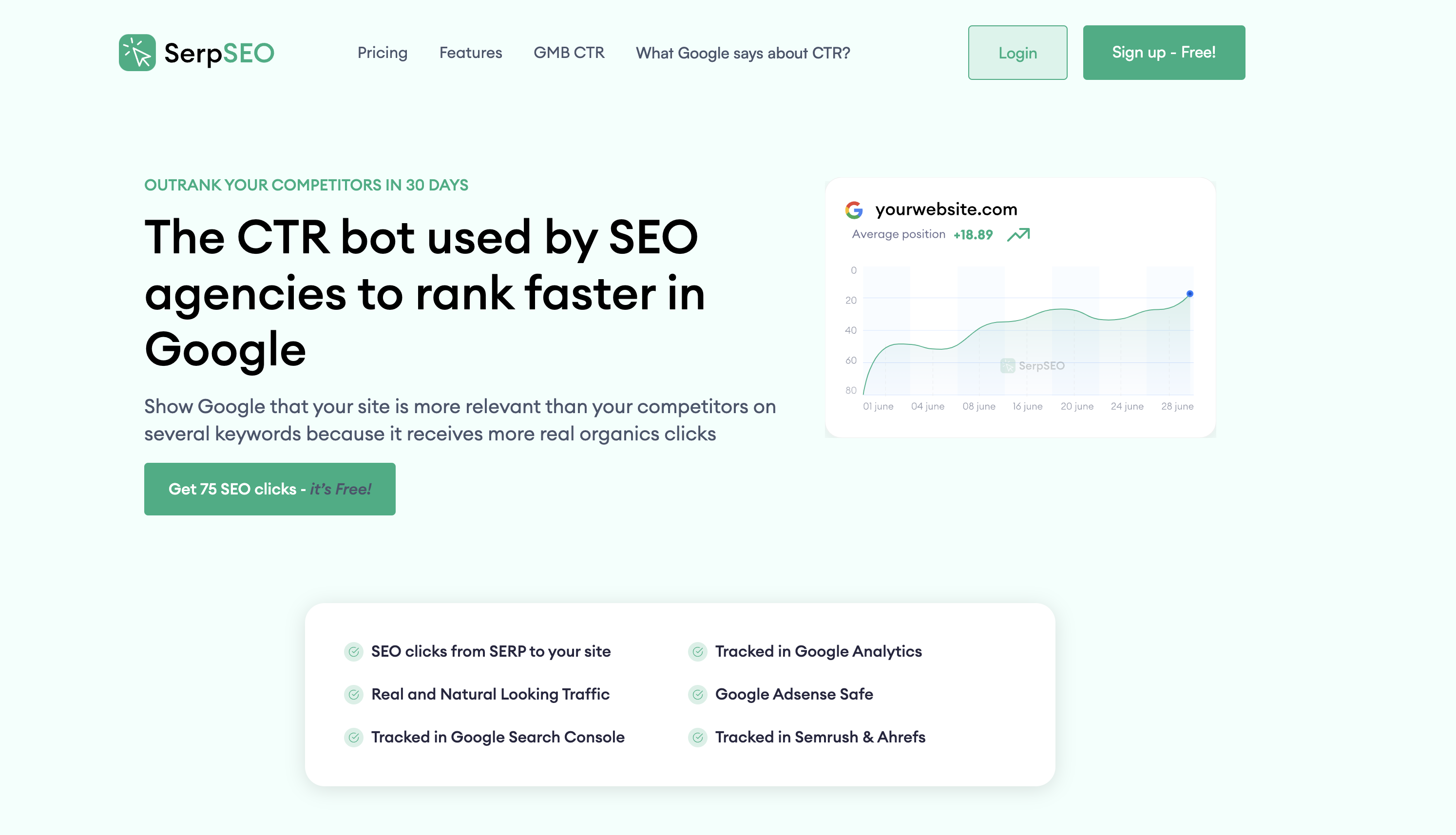Open the GMB CTR section
Image resolution: width=1456 pixels, height=835 pixels.
click(x=570, y=53)
